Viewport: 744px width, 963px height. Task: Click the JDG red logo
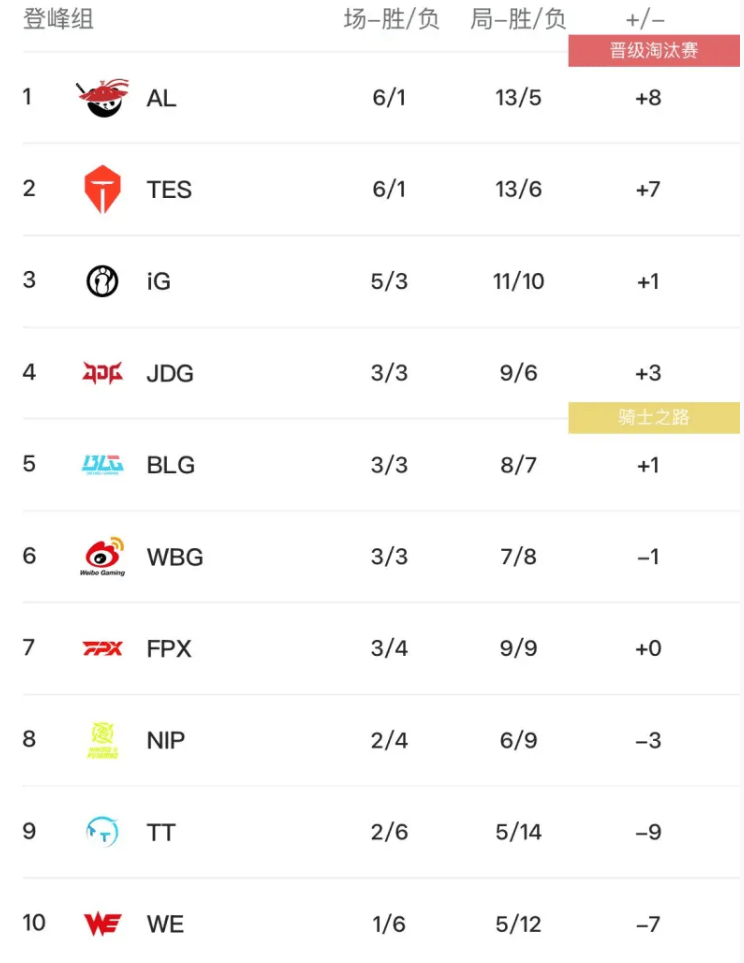tap(103, 373)
